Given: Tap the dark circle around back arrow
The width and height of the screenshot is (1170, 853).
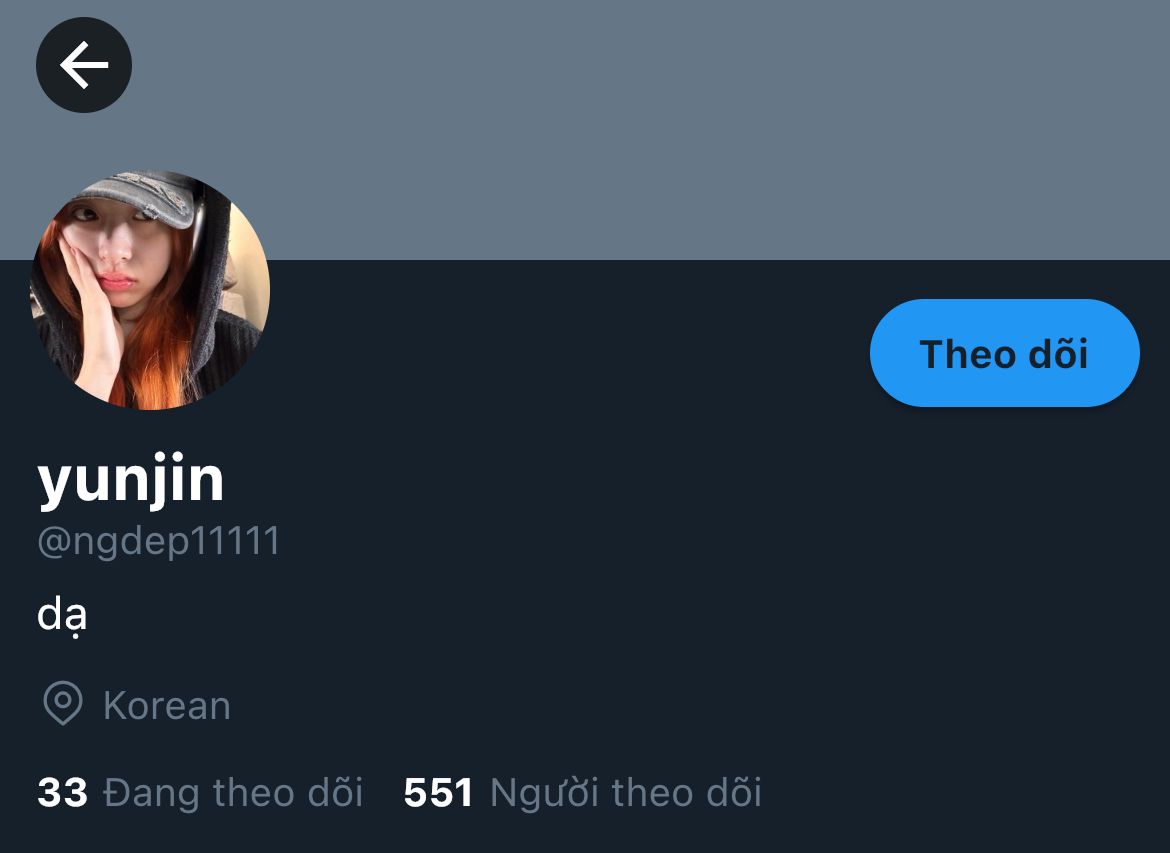Looking at the screenshot, I should tap(84, 65).
